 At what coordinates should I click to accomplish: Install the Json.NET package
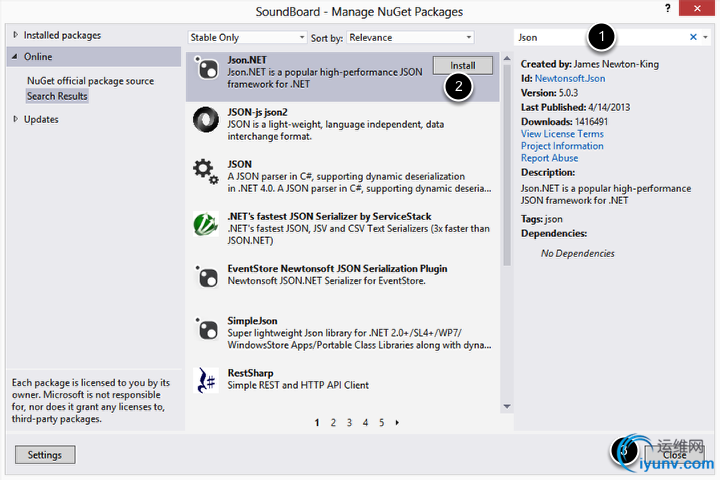tap(463, 65)
